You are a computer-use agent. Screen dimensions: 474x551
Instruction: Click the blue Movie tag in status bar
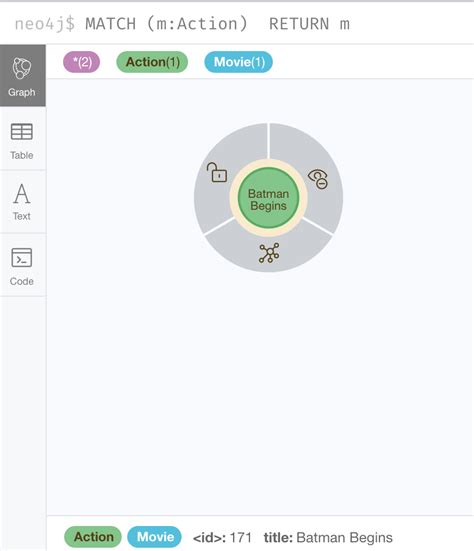(x=155, y=537)
